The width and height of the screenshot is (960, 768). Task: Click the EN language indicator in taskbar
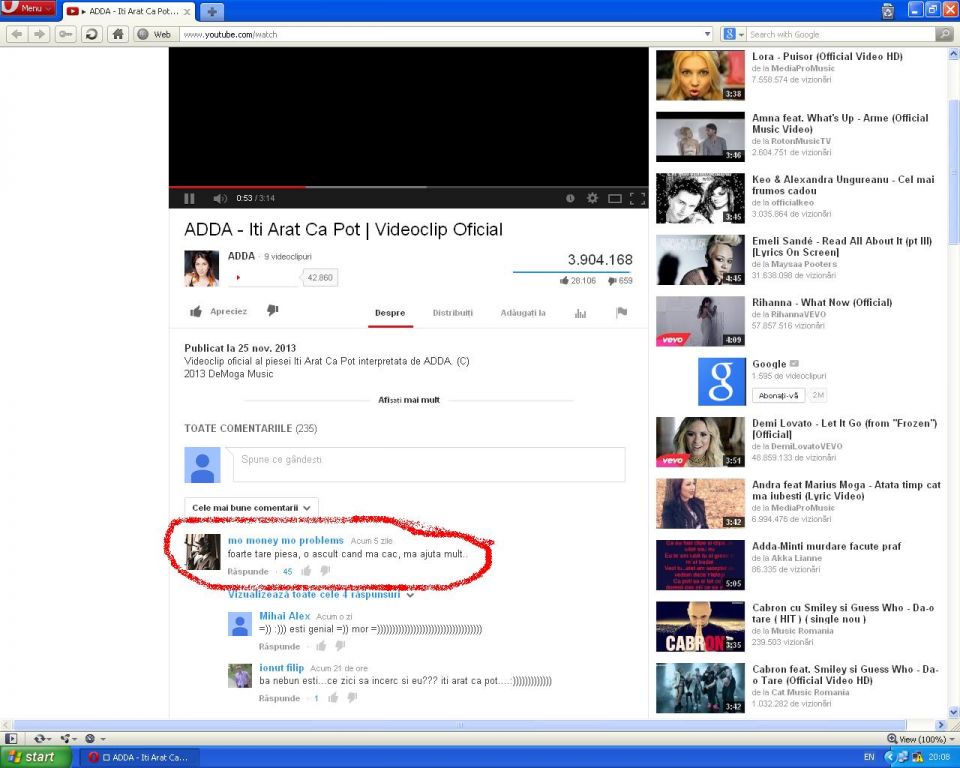[869, 758]
